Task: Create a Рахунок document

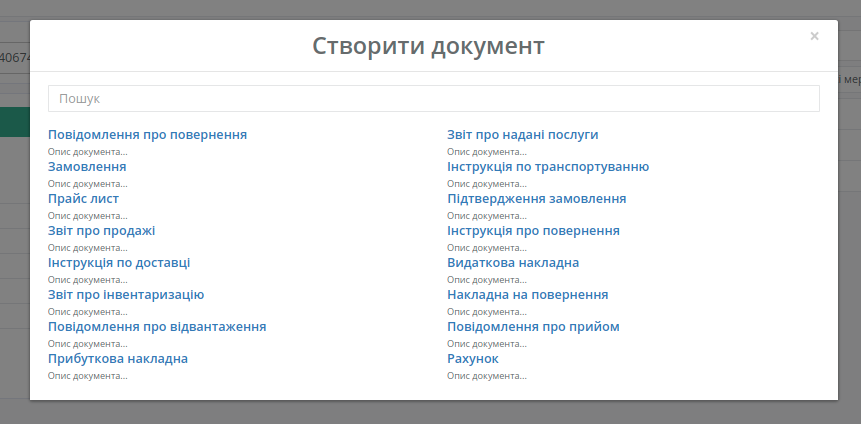Action: click(473, 359)
